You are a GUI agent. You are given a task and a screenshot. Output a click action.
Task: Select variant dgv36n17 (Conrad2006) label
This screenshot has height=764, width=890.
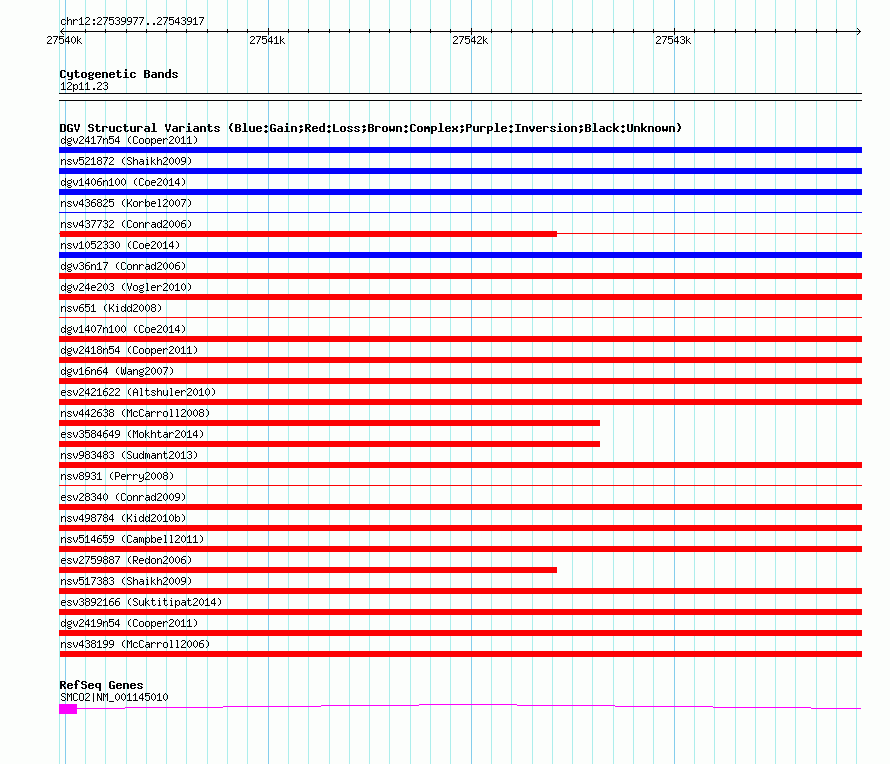point(123,266)
